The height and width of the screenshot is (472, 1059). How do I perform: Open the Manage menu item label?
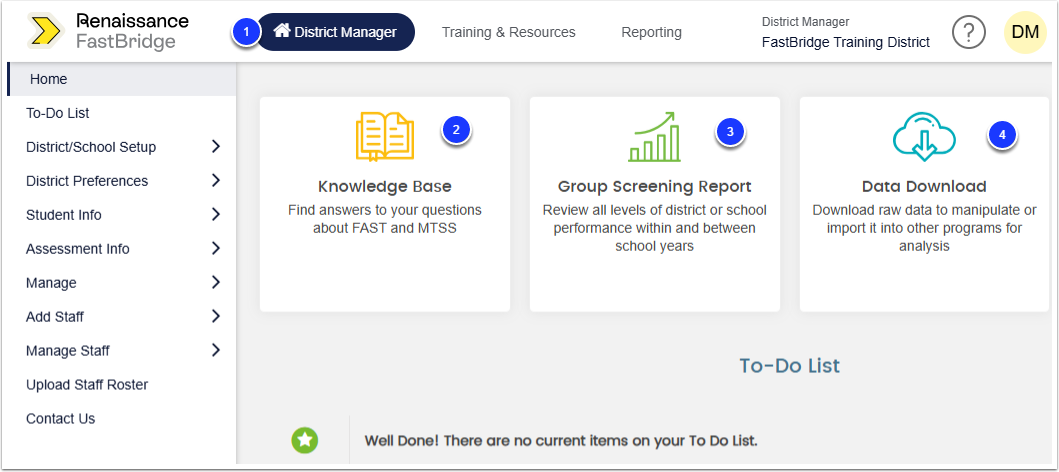click(x=51, y=282)
